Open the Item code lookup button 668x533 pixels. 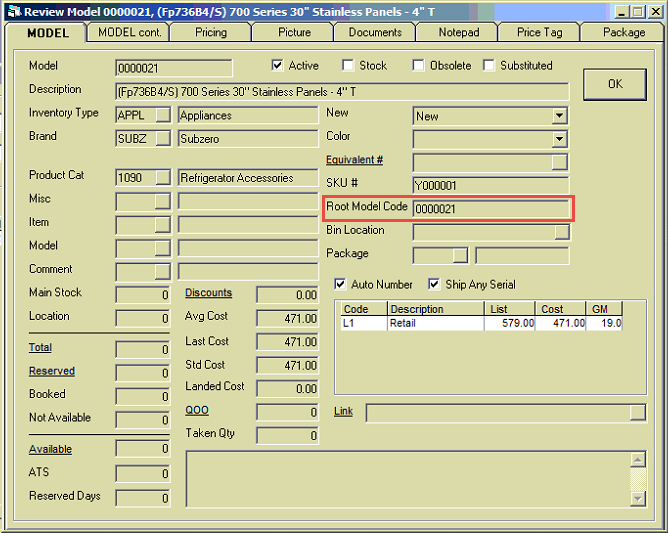[162, 225]
